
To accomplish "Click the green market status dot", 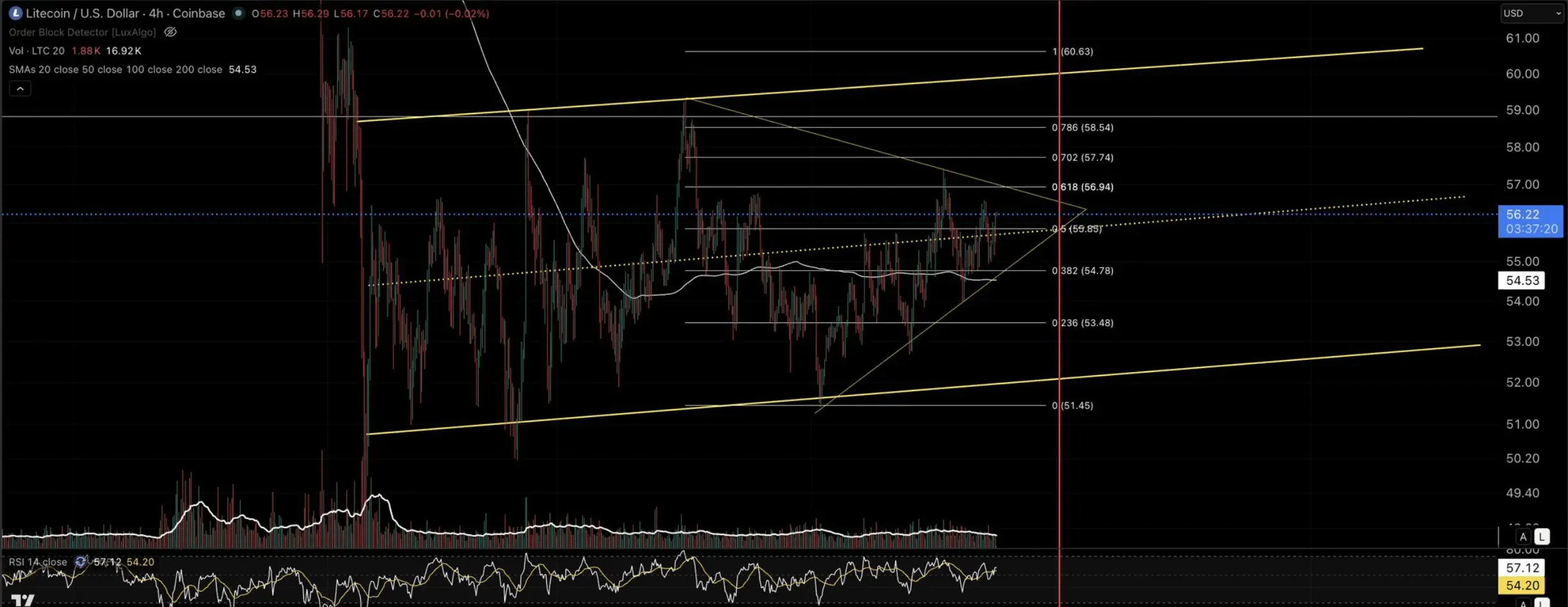I will coord(238,13).
